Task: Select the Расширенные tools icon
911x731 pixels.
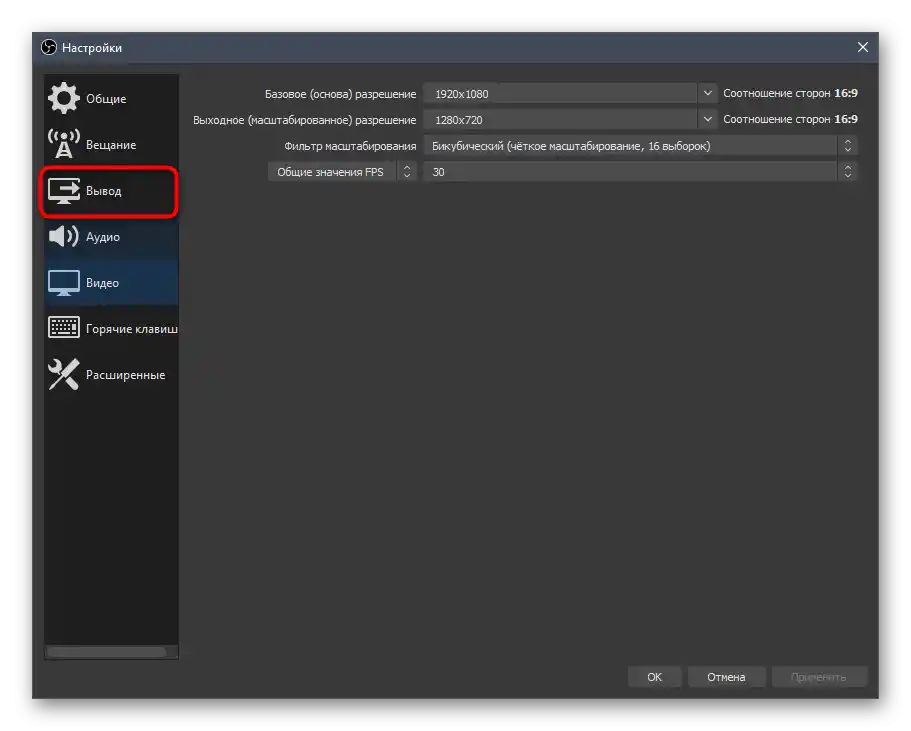Action: coord(64,374)
